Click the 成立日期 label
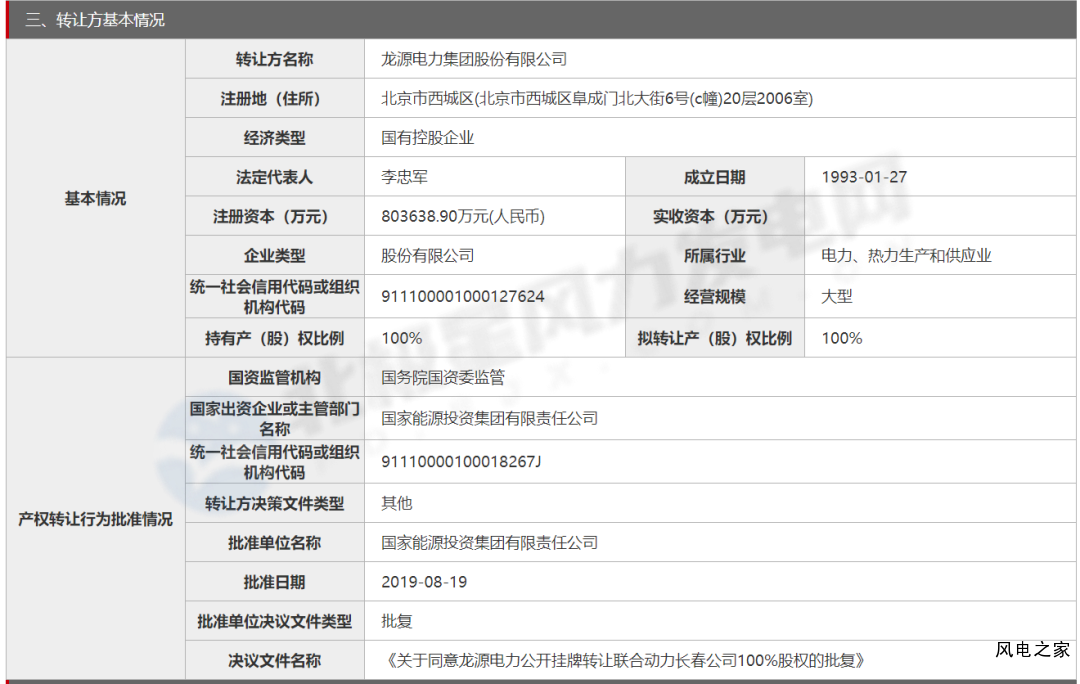This screenshot has width=1080, height=684. coord(714,177)
